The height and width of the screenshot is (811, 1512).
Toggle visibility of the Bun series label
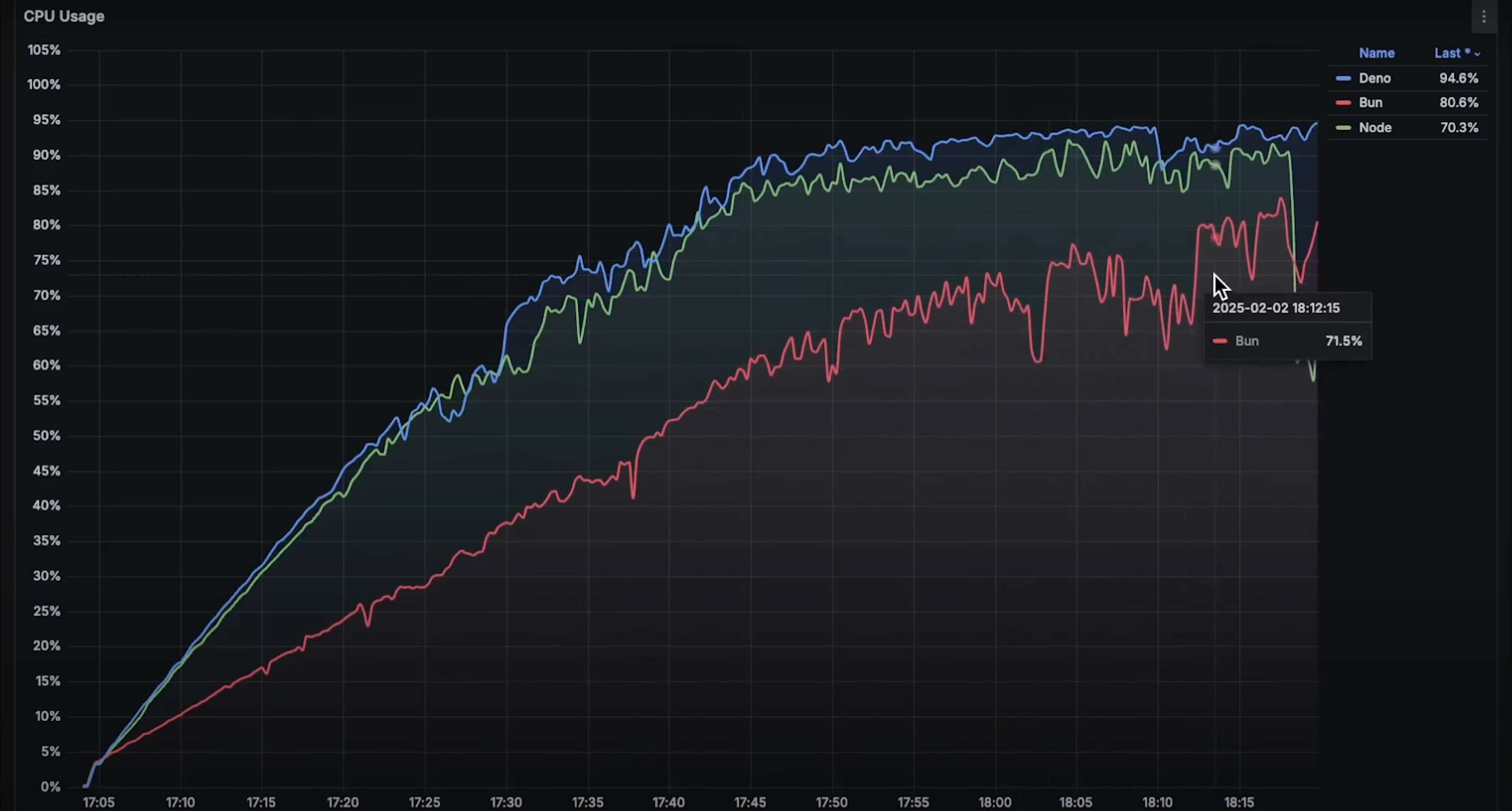[x=1370, y=103]
